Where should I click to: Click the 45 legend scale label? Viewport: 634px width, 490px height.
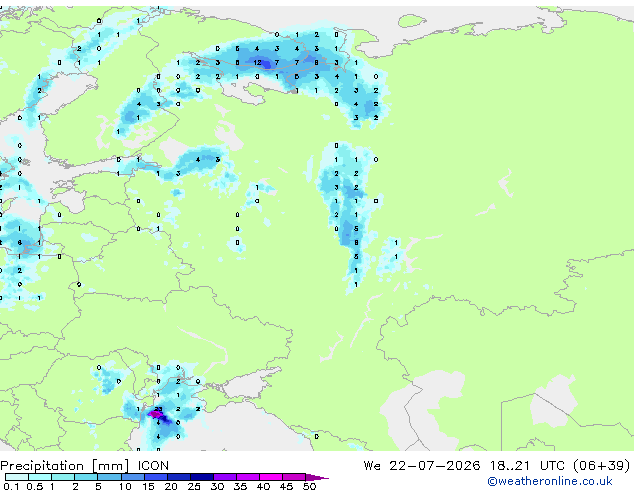286,486
